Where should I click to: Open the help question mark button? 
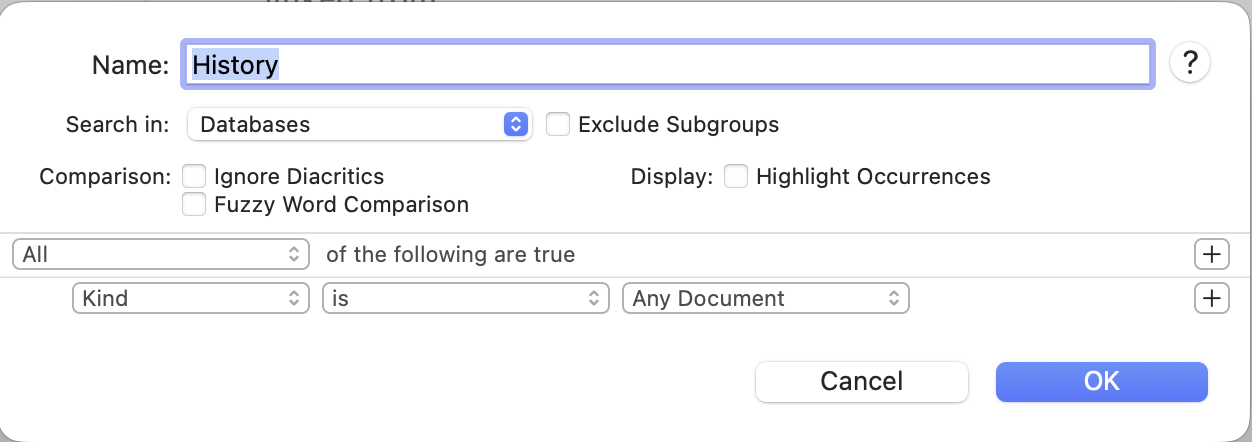[1189, 64]
